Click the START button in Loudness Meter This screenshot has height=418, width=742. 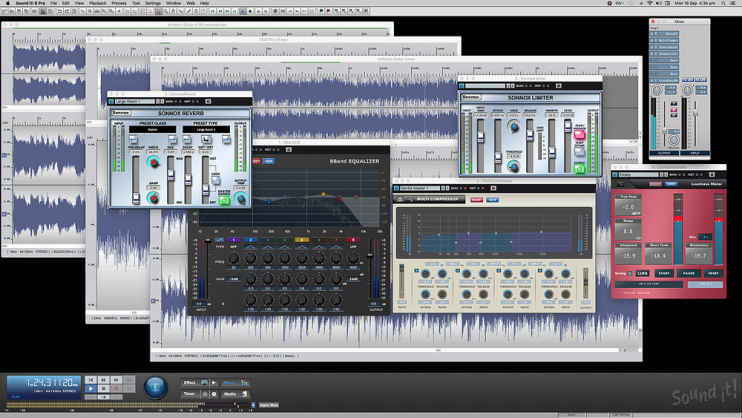click(x=663, y=272)
